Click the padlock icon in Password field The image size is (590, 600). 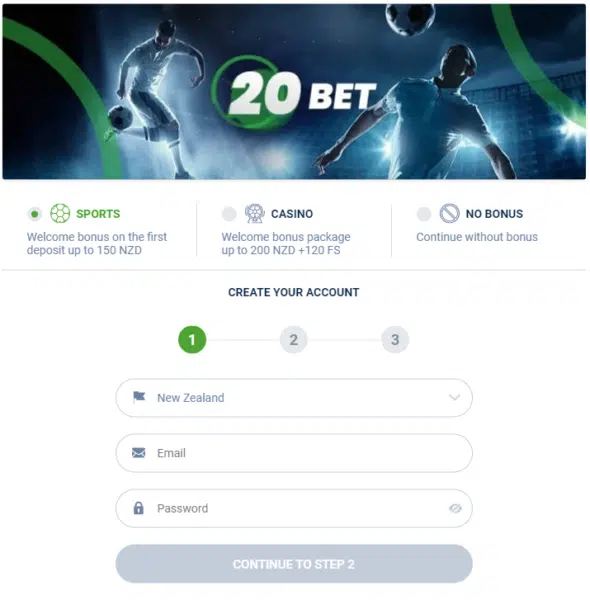pyautogui.click(x=139, y=508)
